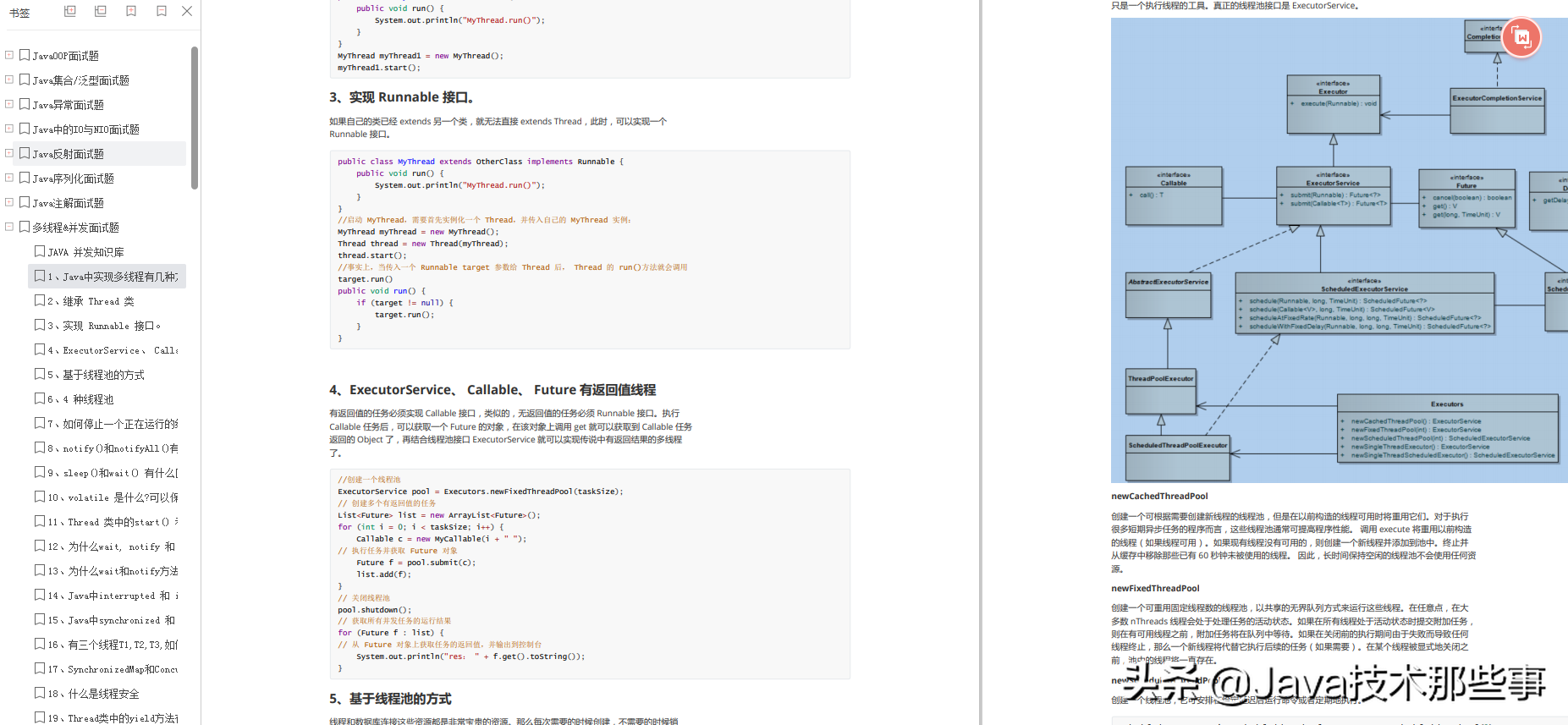Click the add bookmark icon
1568x725 pixels.
click(131, 11)
